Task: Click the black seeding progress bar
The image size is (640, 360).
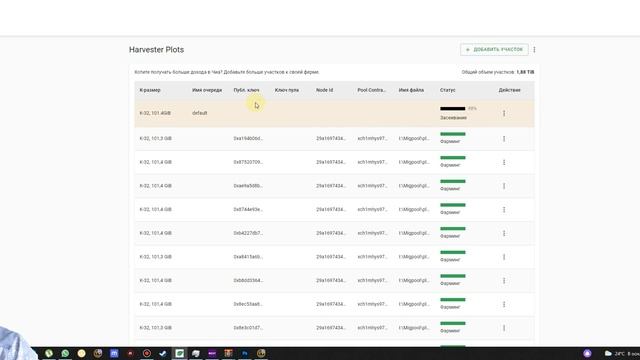Action: click(x=453, y=109)
